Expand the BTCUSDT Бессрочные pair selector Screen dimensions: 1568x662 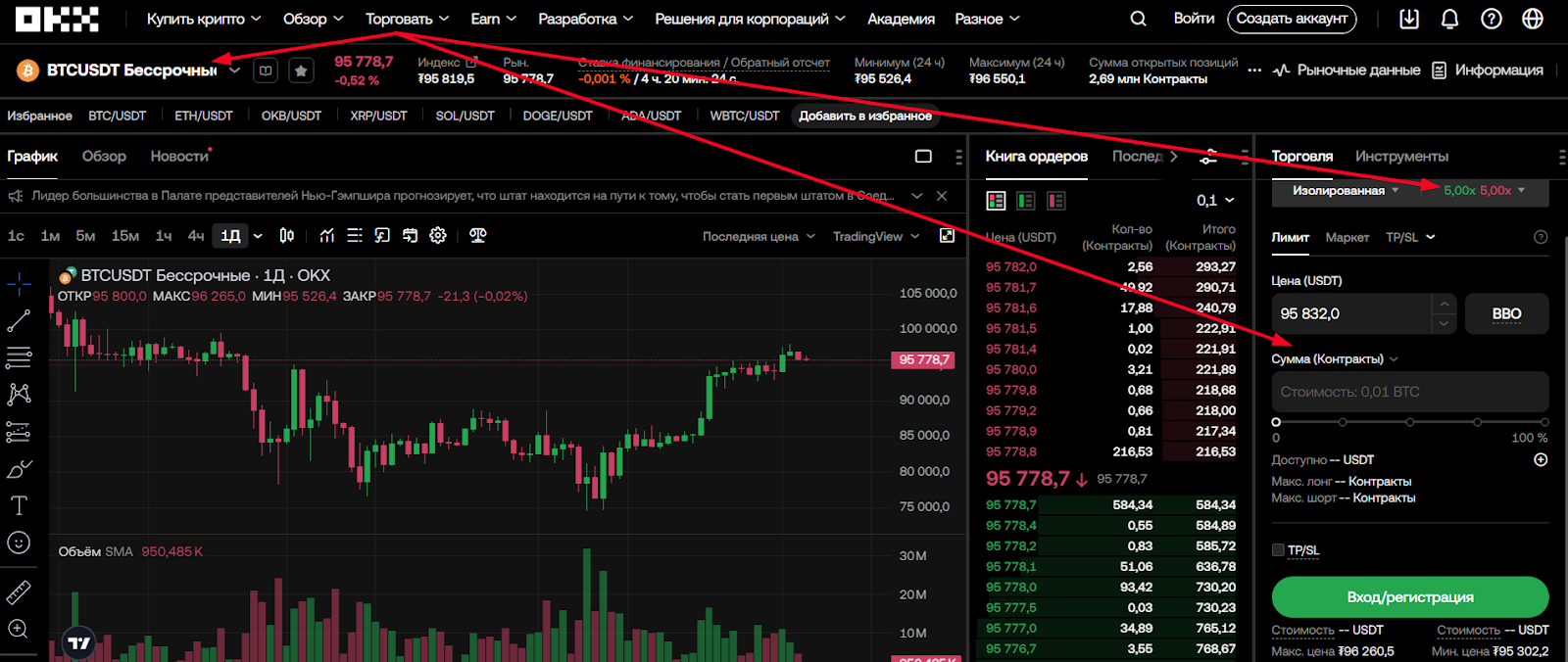pos(235,71)
